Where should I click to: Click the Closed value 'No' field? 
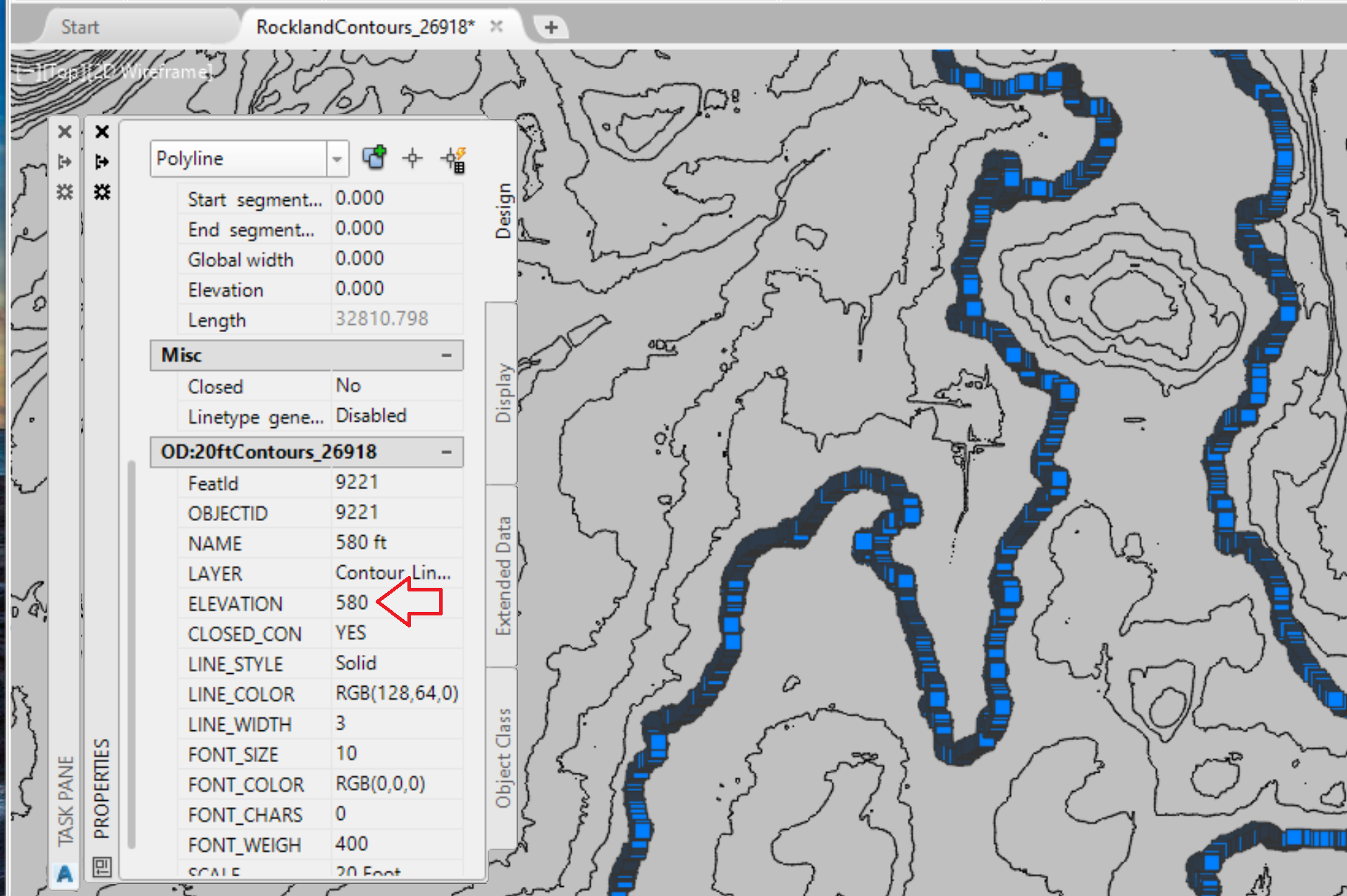[x=397, y=386]
